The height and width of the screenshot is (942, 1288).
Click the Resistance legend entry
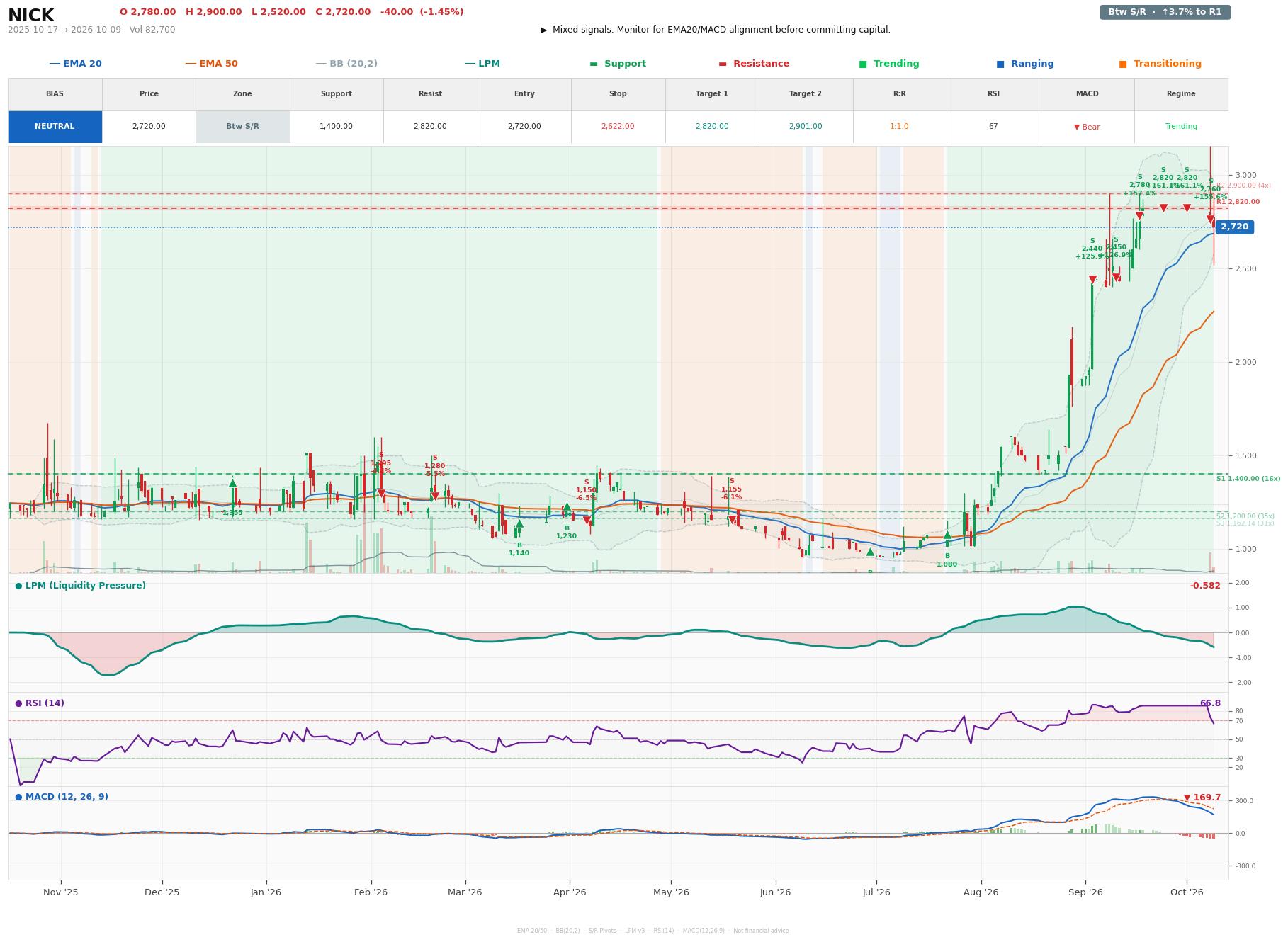click(x=753, y=64)
